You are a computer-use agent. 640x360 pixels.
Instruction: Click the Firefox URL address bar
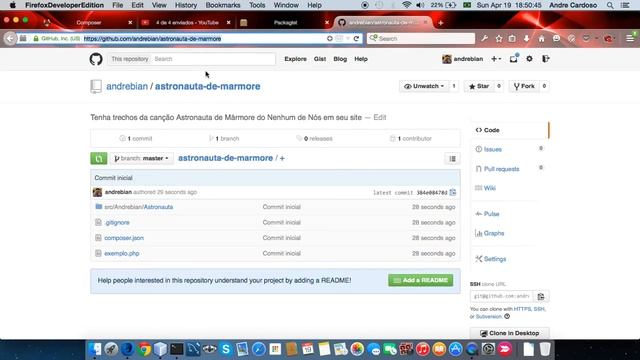pyautogui.click(x=204, y=38)
